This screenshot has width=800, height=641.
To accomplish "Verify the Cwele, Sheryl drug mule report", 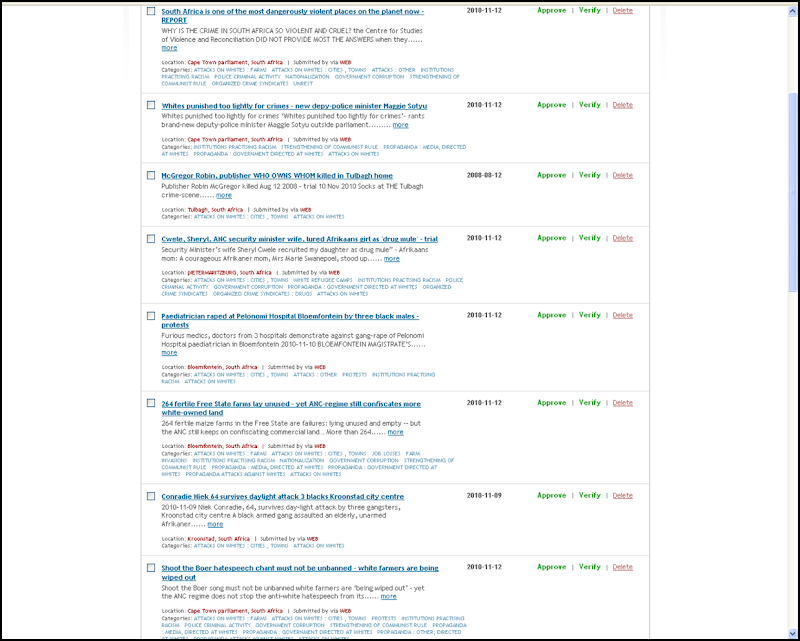I will (589, 238).
